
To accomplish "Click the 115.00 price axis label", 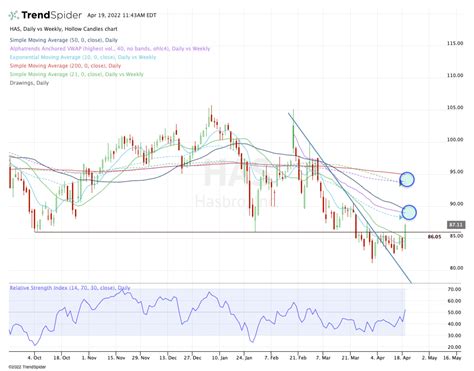I will tap(455, 43).
